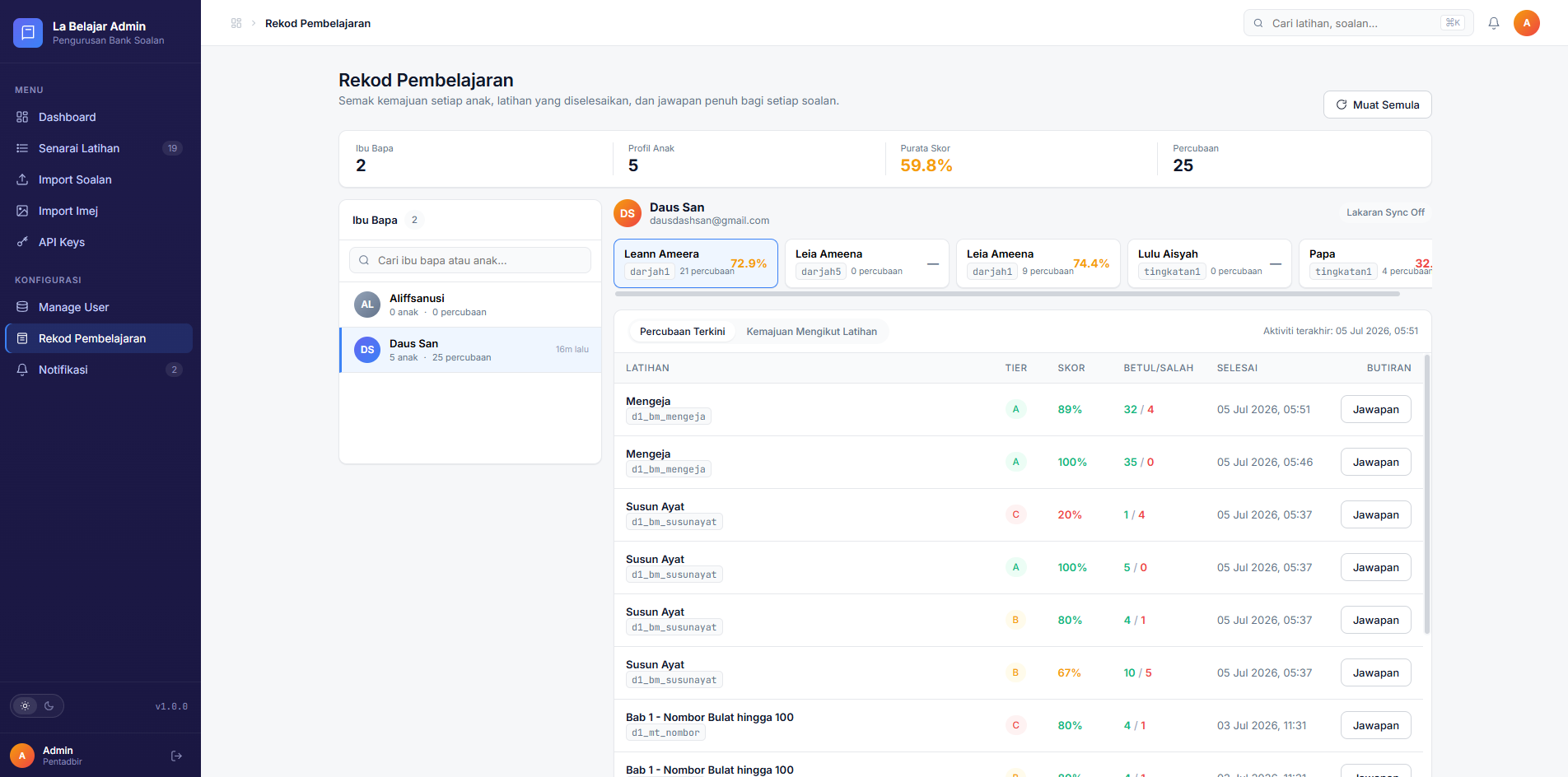
Task: Click the Lakaran Sync Off badge
Action: (1385, 212)
